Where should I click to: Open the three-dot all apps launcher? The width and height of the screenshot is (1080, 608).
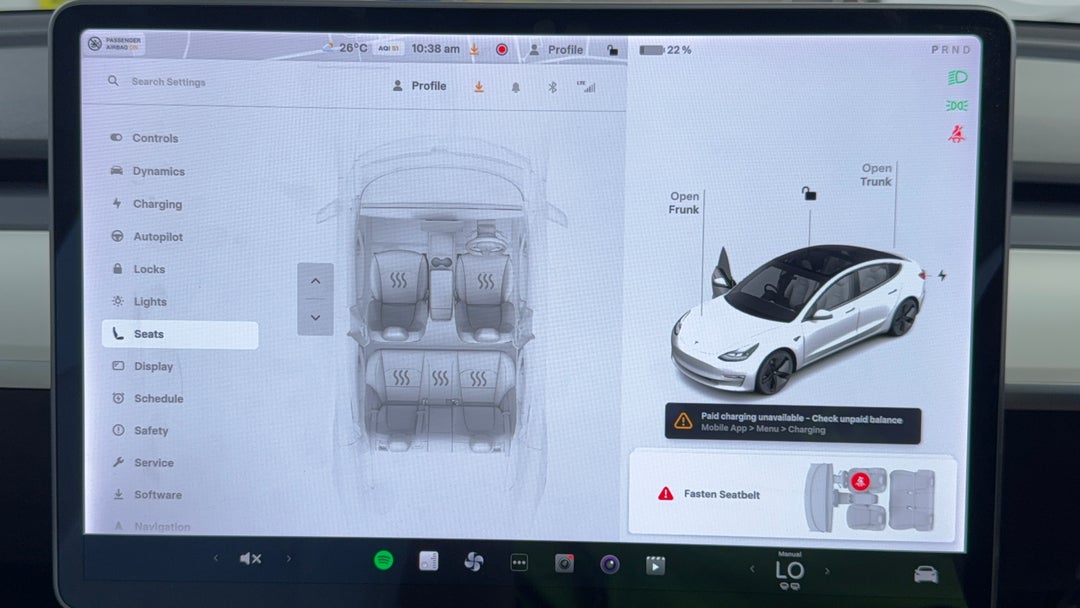pyautogui.click(x=519, y=563)
